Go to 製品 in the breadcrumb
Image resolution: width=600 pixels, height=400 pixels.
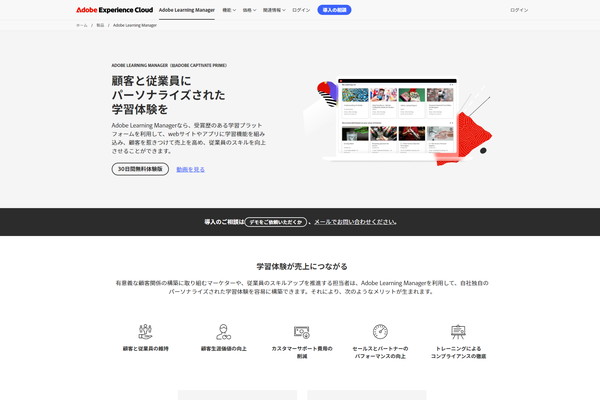pyautogui.click(x=100, y=25)
